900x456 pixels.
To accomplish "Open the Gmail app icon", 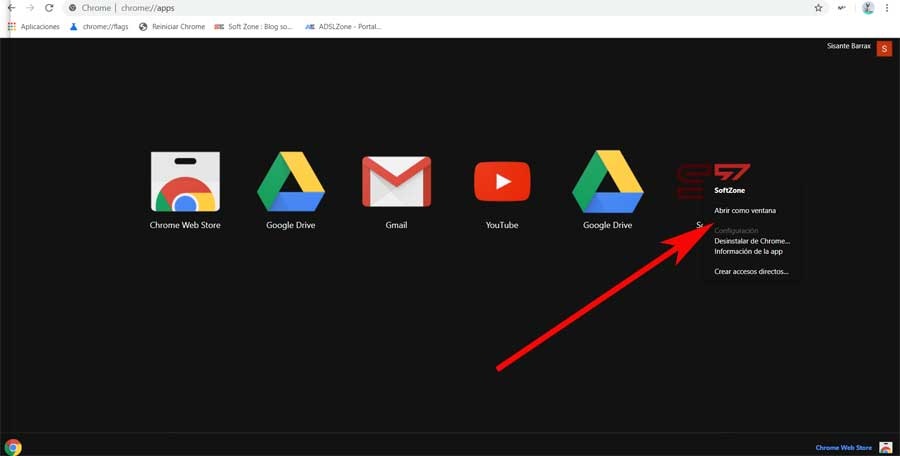I will coord(396,181).
